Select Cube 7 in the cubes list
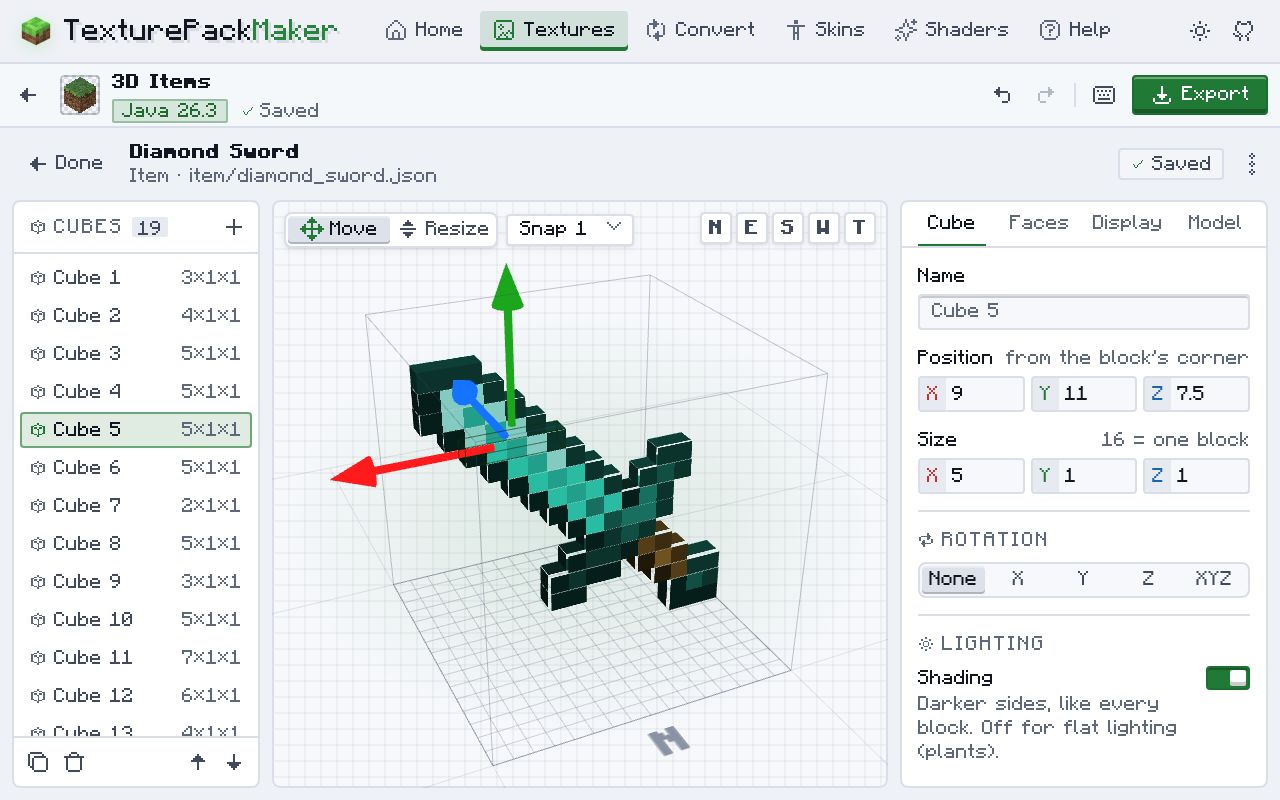This screenshot has height=800, width=1280. 136,506
